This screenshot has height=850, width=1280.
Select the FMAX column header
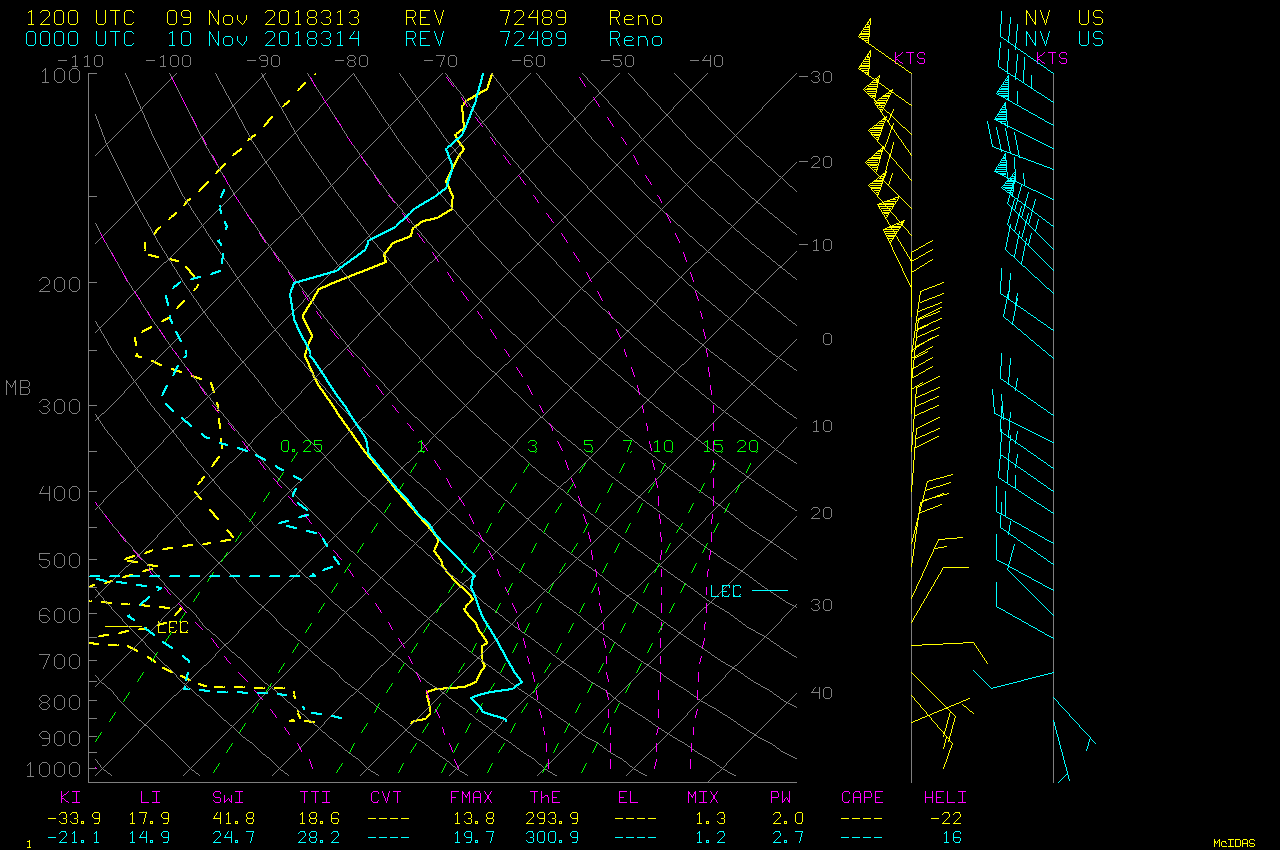coord(472,798)
